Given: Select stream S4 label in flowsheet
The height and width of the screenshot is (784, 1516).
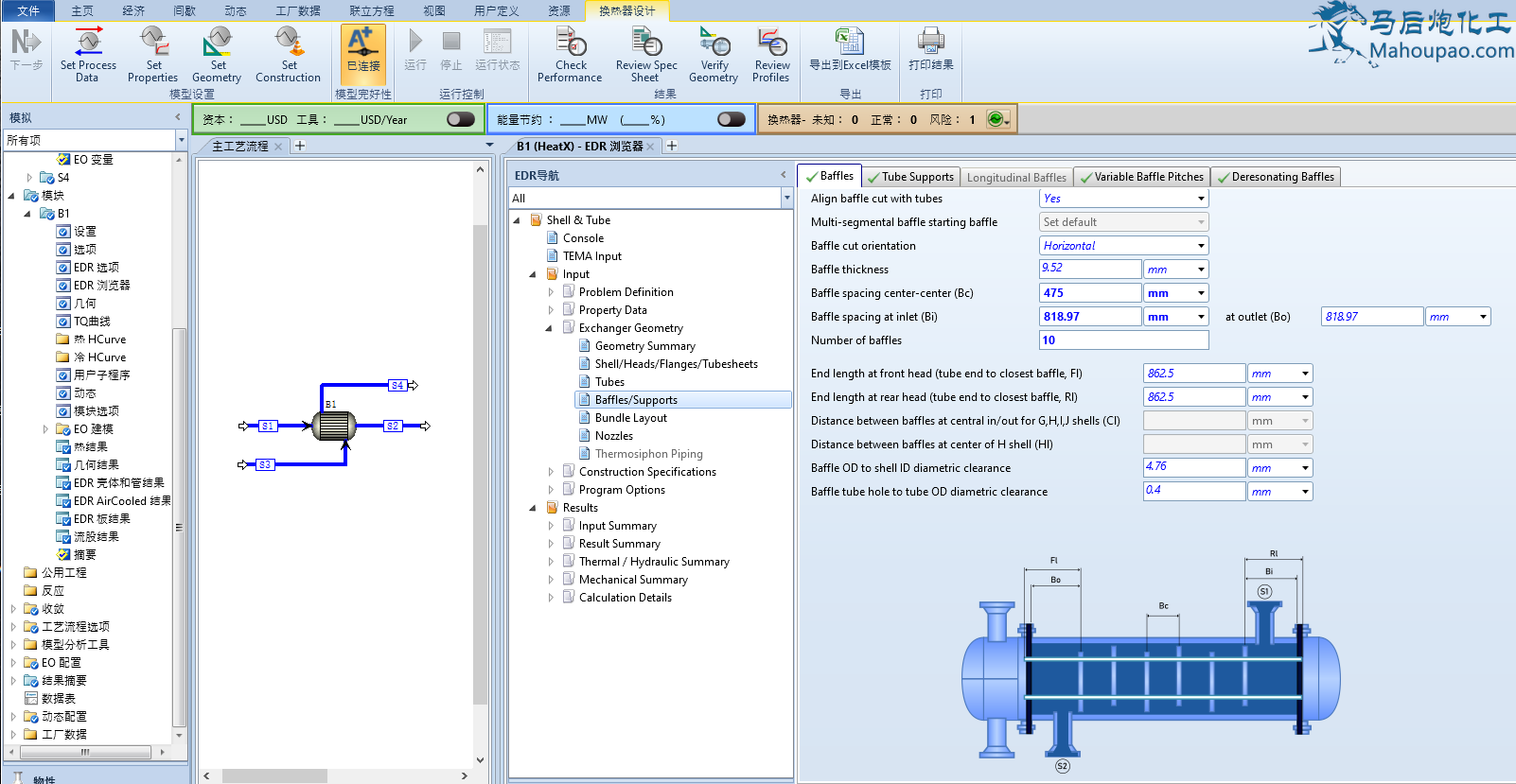Looking at the screenshot, I should 397,385.
